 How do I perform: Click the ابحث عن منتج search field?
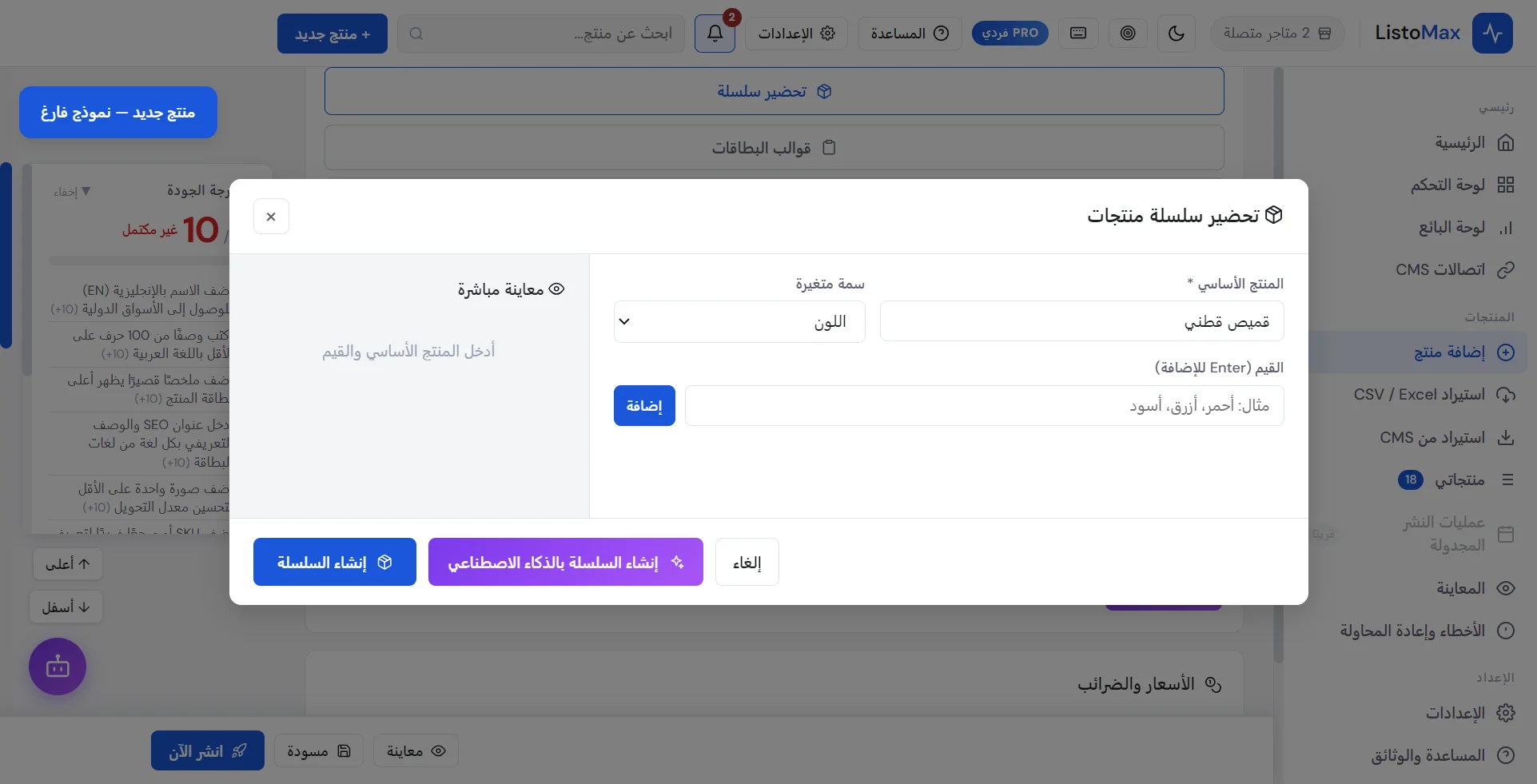541,34
